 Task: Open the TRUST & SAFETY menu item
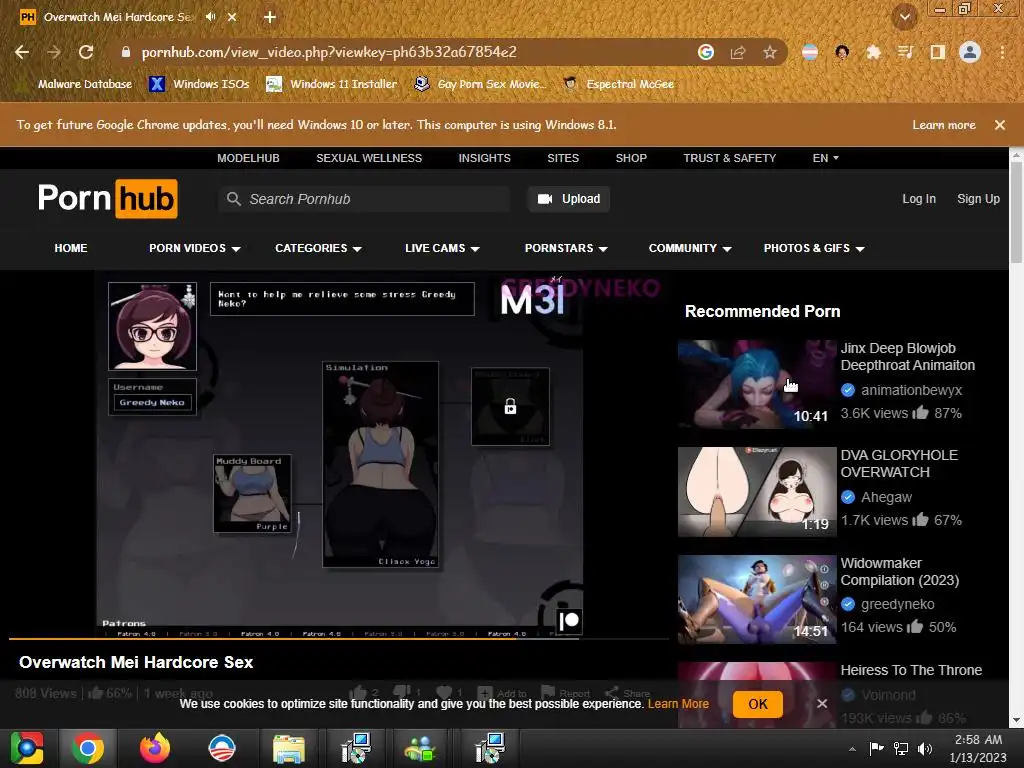(729, 158)
